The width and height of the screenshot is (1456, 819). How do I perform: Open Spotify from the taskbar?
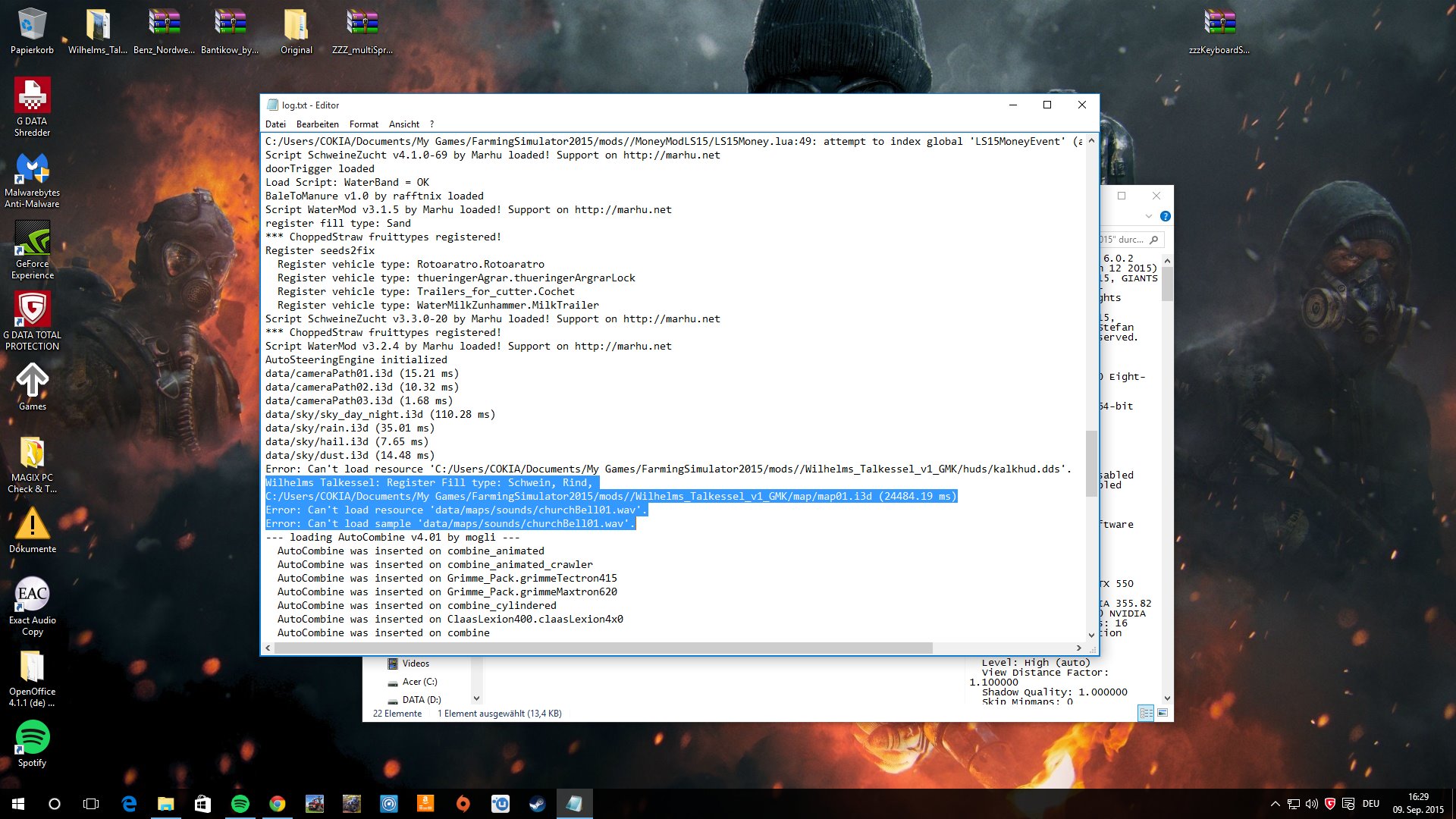click(240, 804)
